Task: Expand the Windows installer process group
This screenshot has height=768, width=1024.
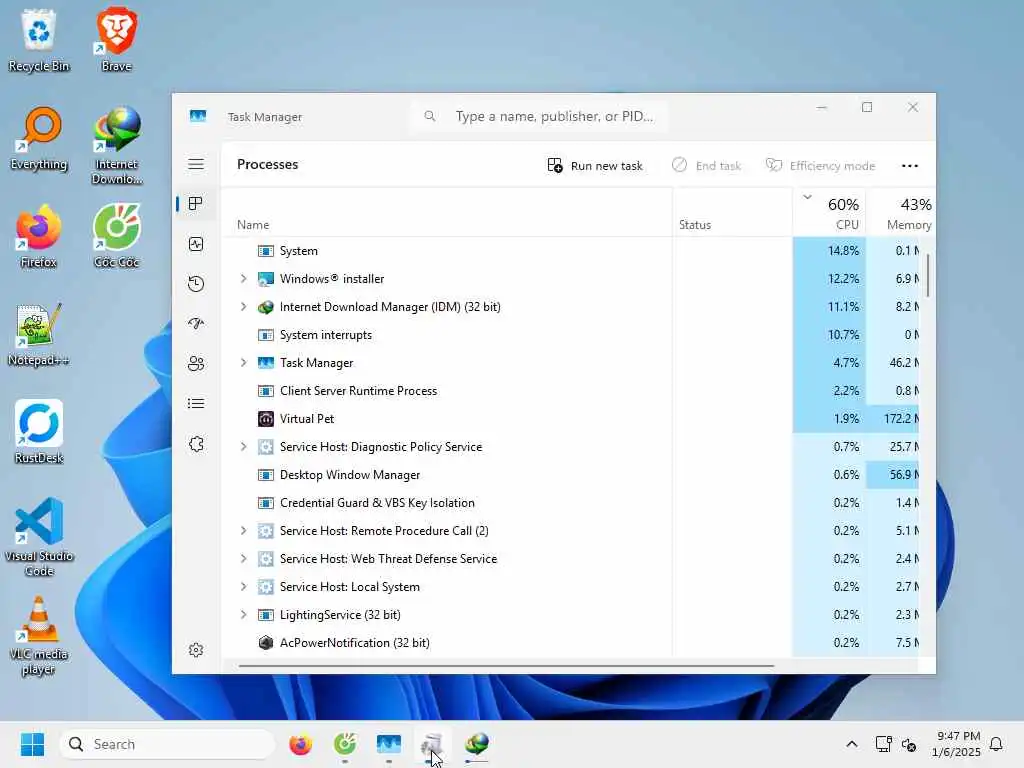Action: (x=244, y=279)
